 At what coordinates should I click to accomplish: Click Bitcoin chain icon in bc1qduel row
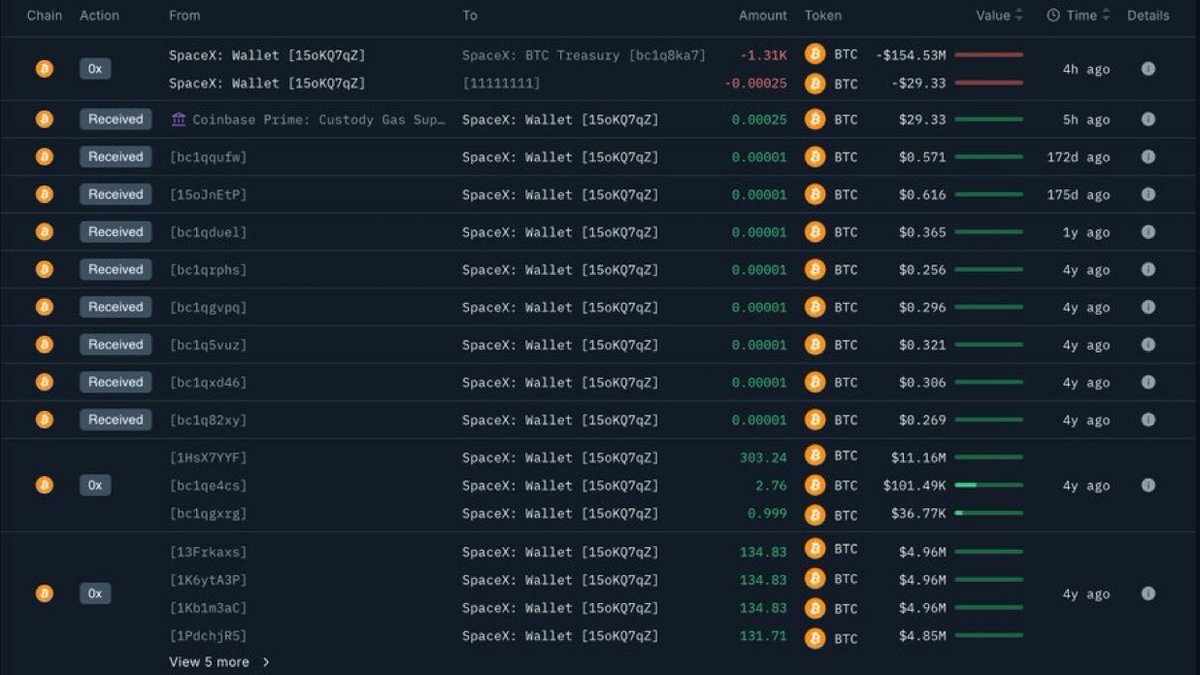(44, 232)
